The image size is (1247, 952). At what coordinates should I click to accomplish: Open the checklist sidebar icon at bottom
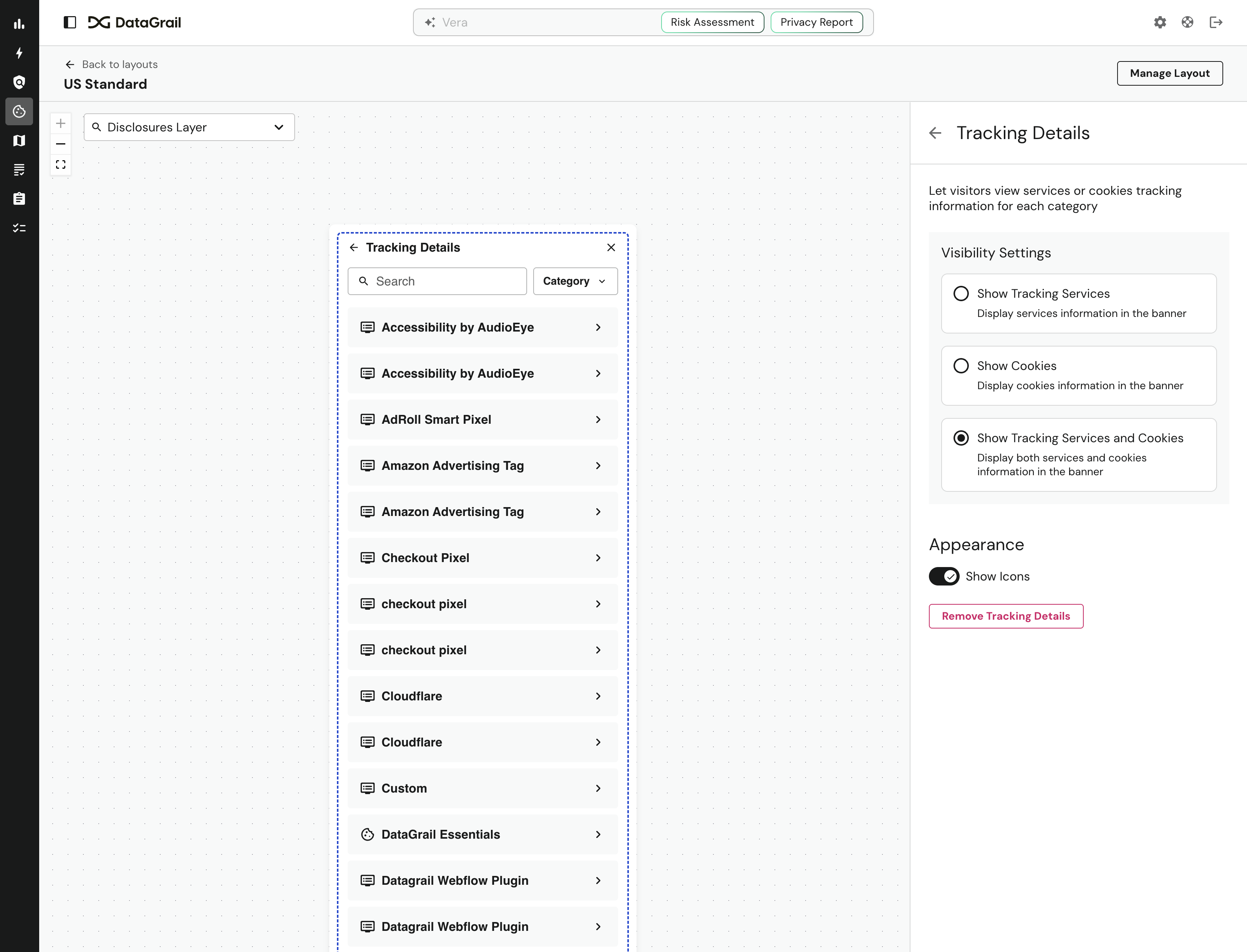coord(19,227)
